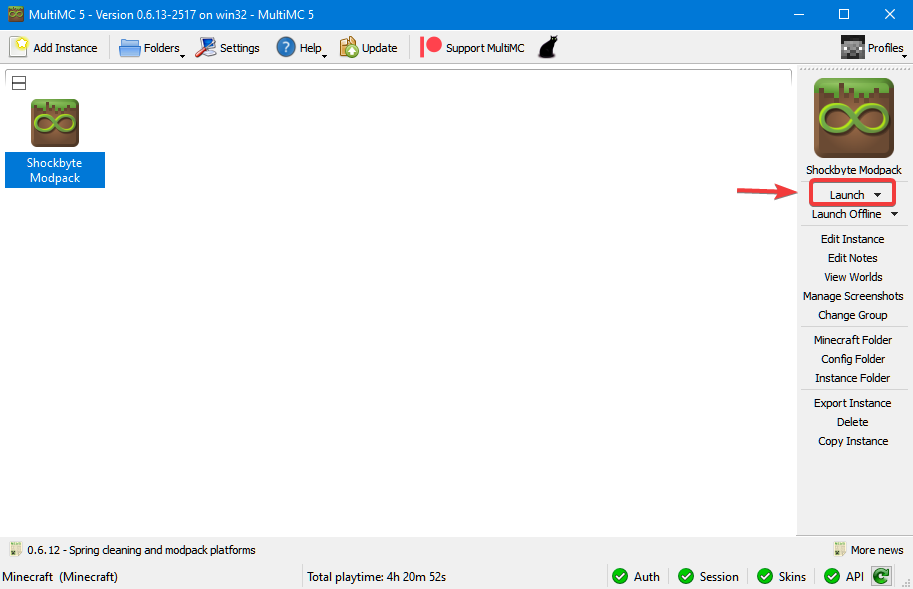Click the Session status green checkmark

pos(686,576)
